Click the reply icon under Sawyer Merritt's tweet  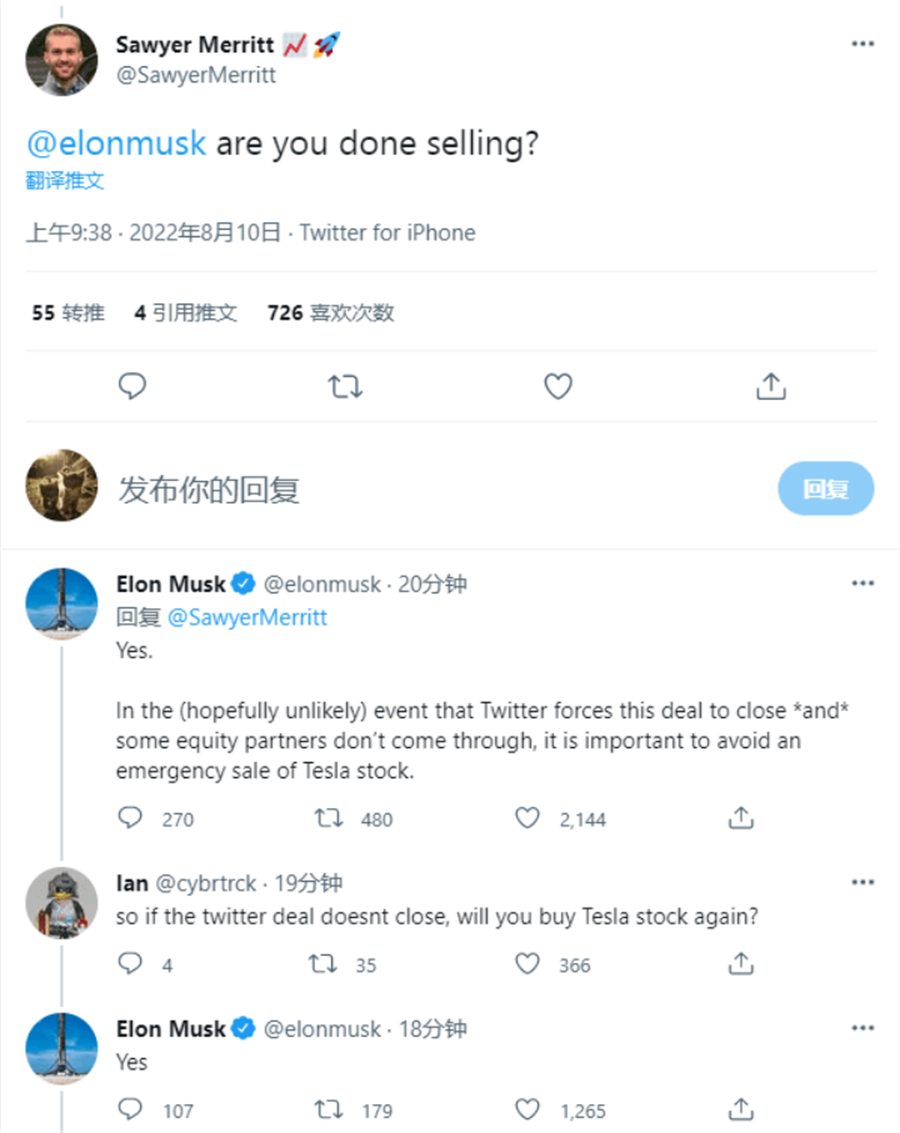click(x=132, y=387)
